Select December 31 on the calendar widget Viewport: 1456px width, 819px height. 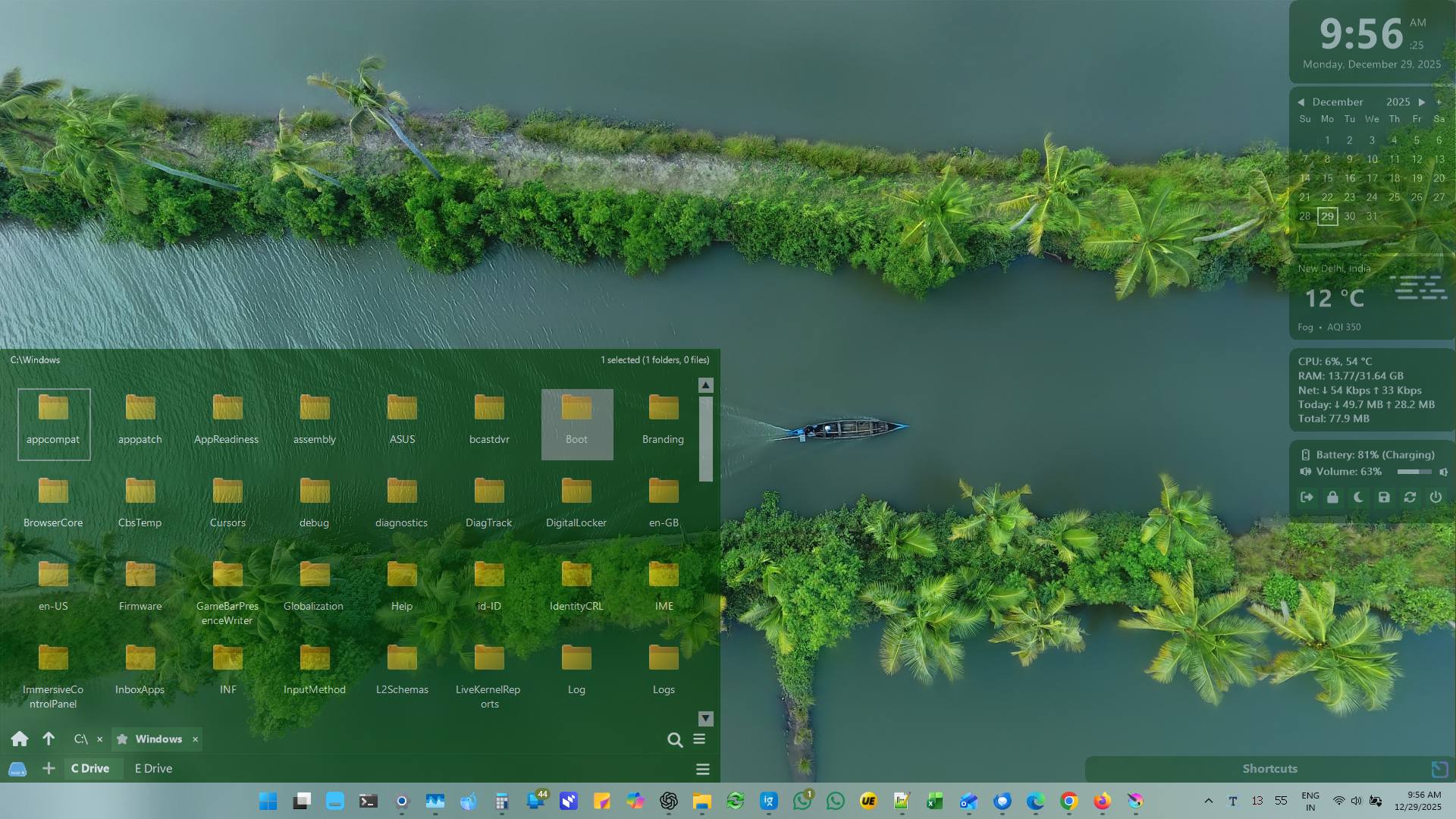1372,216
